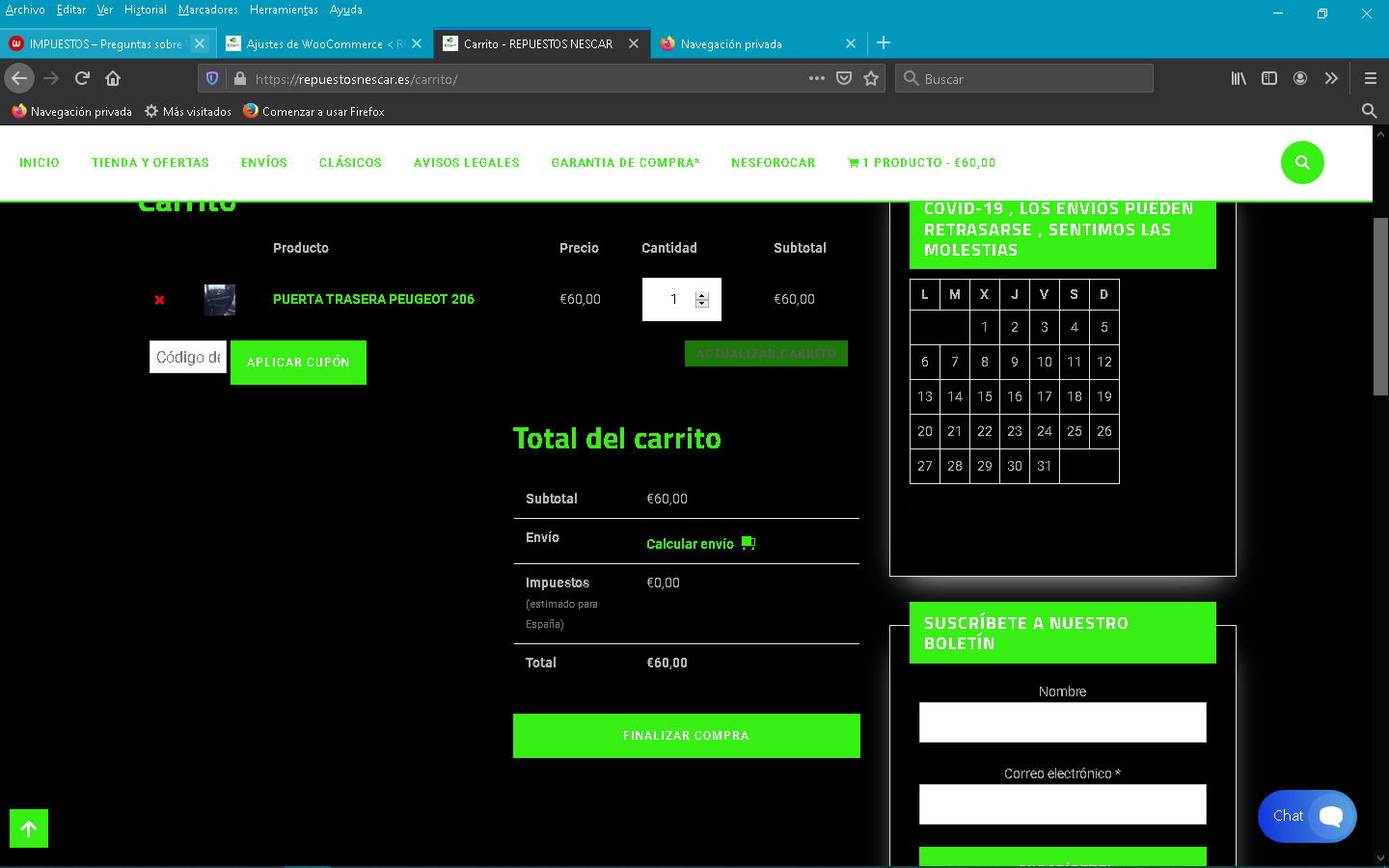
Task: Open the Historial menu
Action: pyautogui.click(x=146, y=10)
